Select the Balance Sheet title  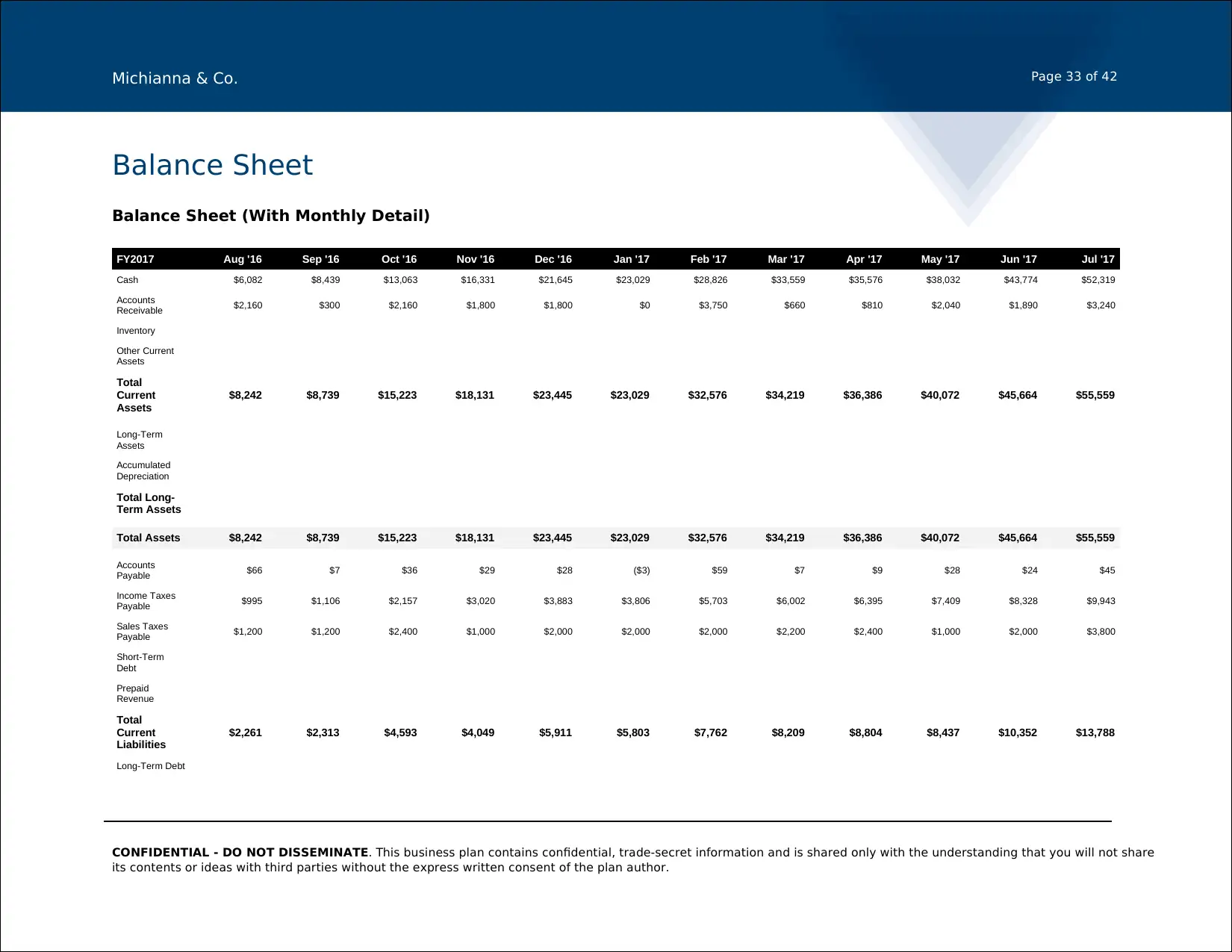coord(213,165)
